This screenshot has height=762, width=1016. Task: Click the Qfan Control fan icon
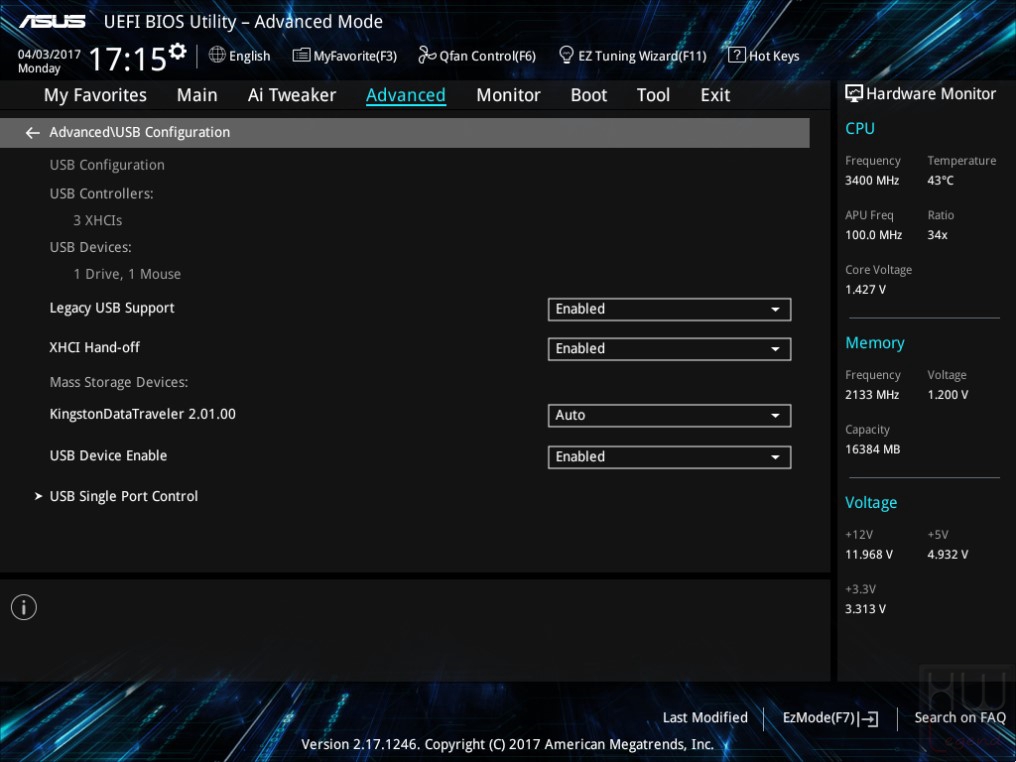tap(427, 55)
